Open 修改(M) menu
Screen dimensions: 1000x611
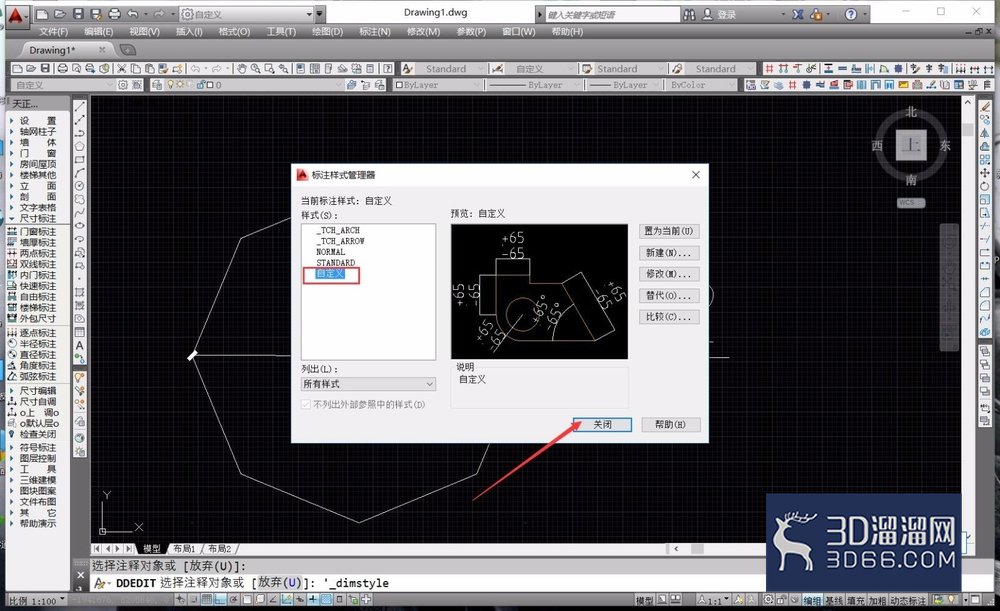coord(423,31)
